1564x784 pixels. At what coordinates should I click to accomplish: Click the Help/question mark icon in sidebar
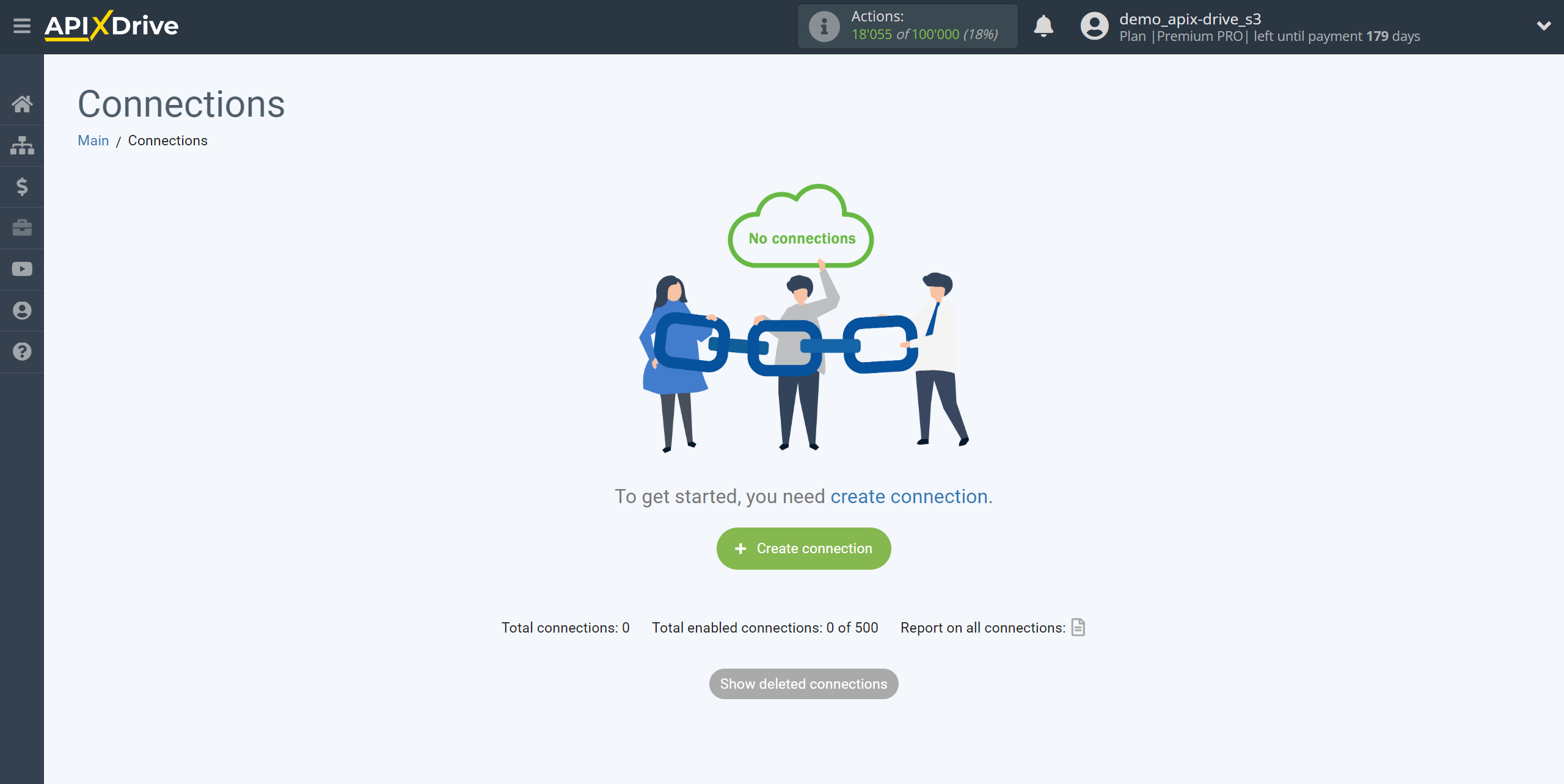(21, 351)
